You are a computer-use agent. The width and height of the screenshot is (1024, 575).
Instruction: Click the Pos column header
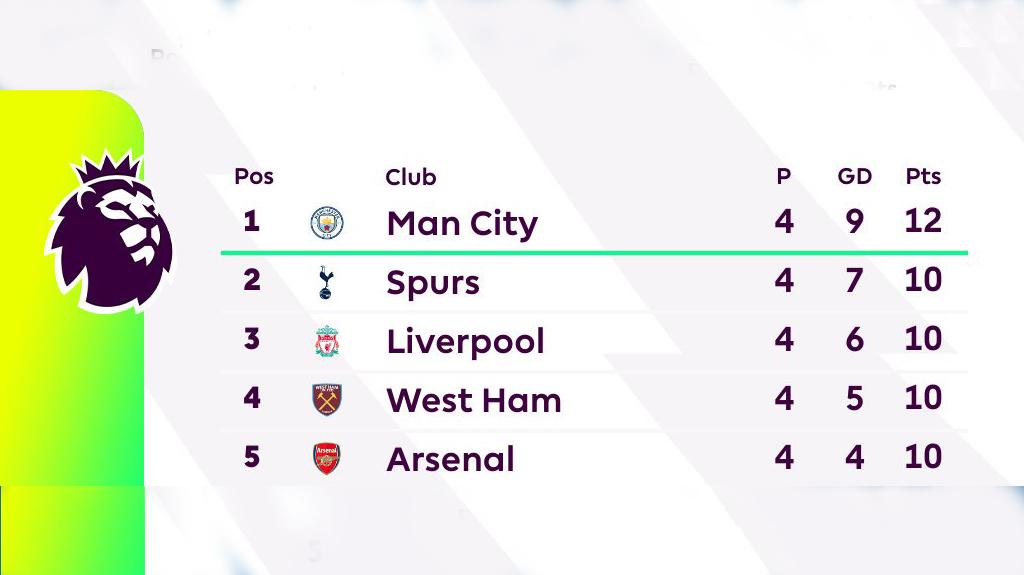point(254,177)
